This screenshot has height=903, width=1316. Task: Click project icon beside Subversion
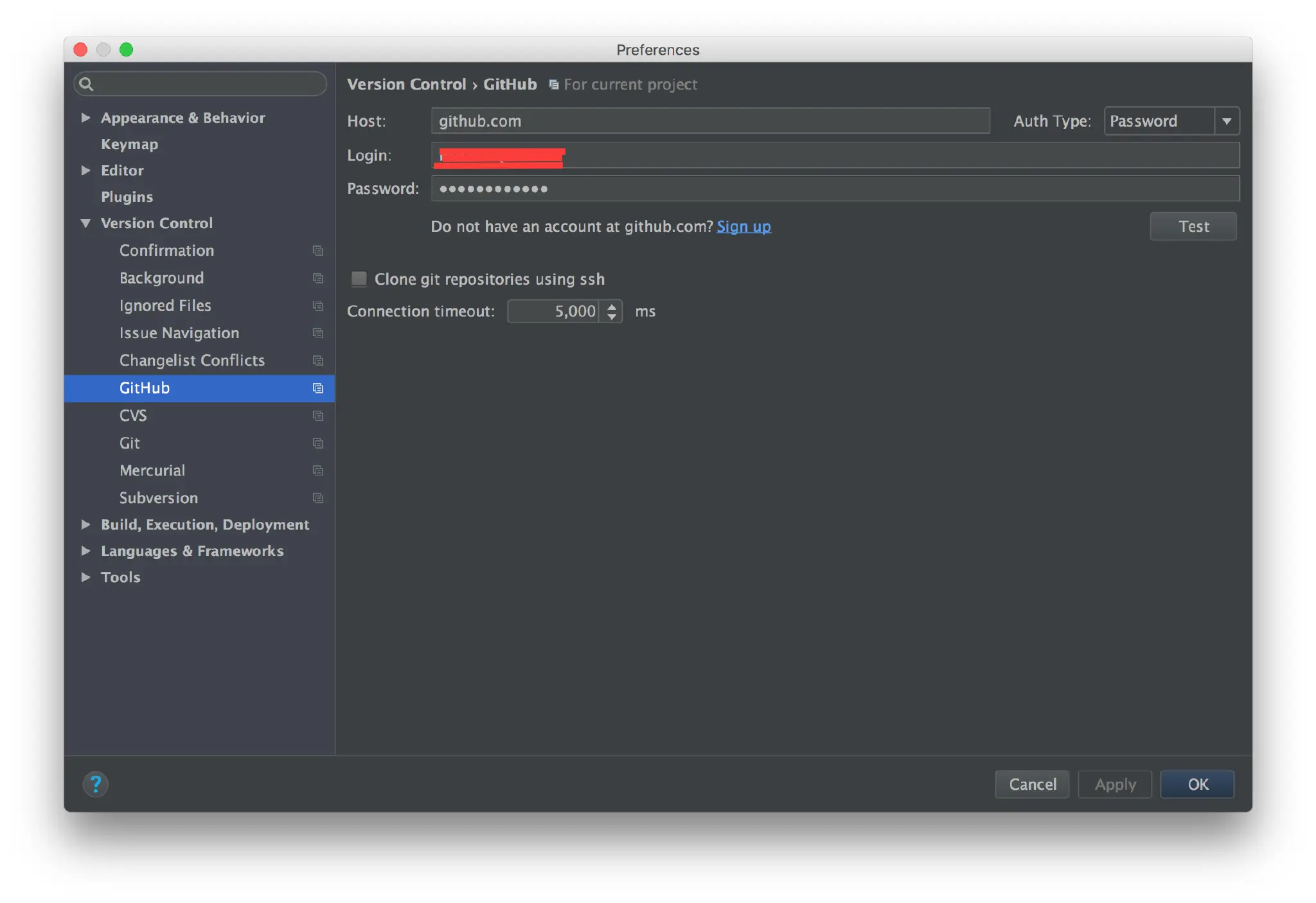(317, 498)
